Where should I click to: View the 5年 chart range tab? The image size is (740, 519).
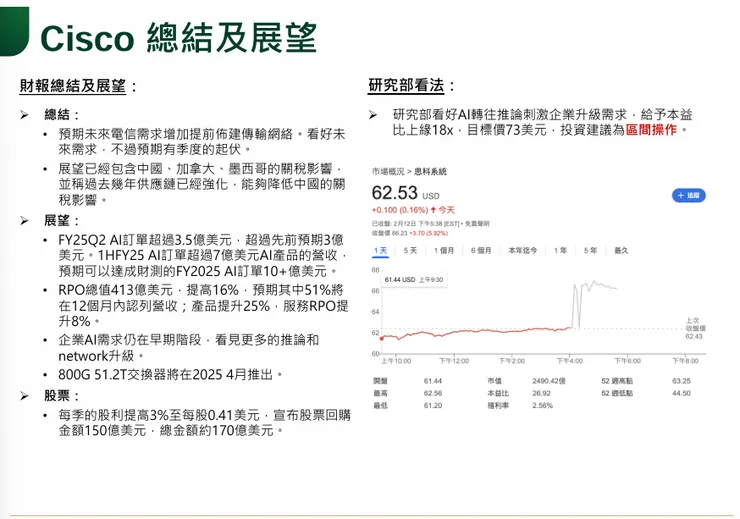pyautogui.click(x=590, y=251)
